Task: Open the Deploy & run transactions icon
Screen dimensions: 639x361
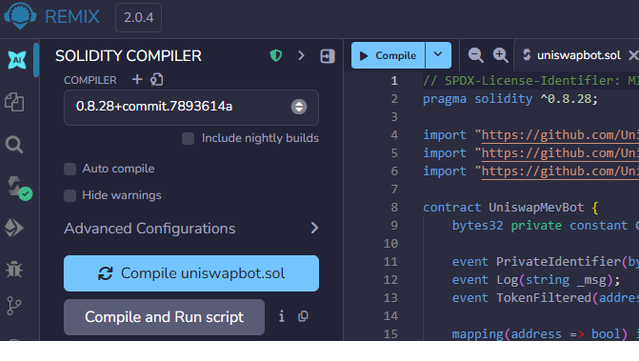Action: (14, 228)
